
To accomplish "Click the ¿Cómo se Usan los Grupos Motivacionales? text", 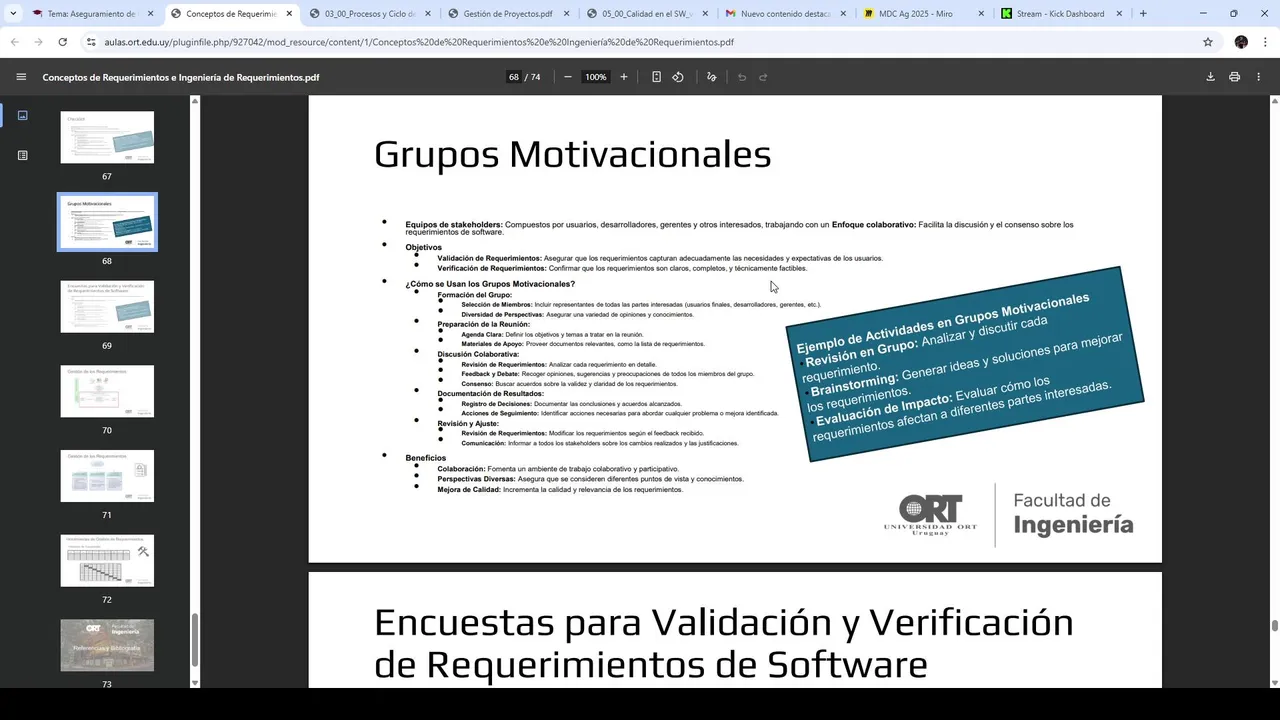I will [x=490, y=284].
